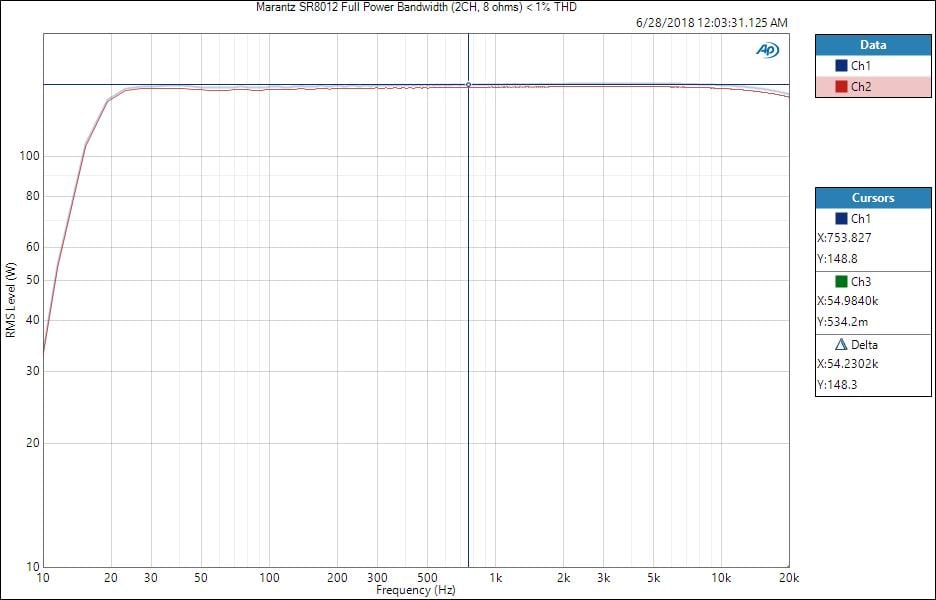
Task: Click the Frequency (Hz) axis label
Action: point(416,591)
